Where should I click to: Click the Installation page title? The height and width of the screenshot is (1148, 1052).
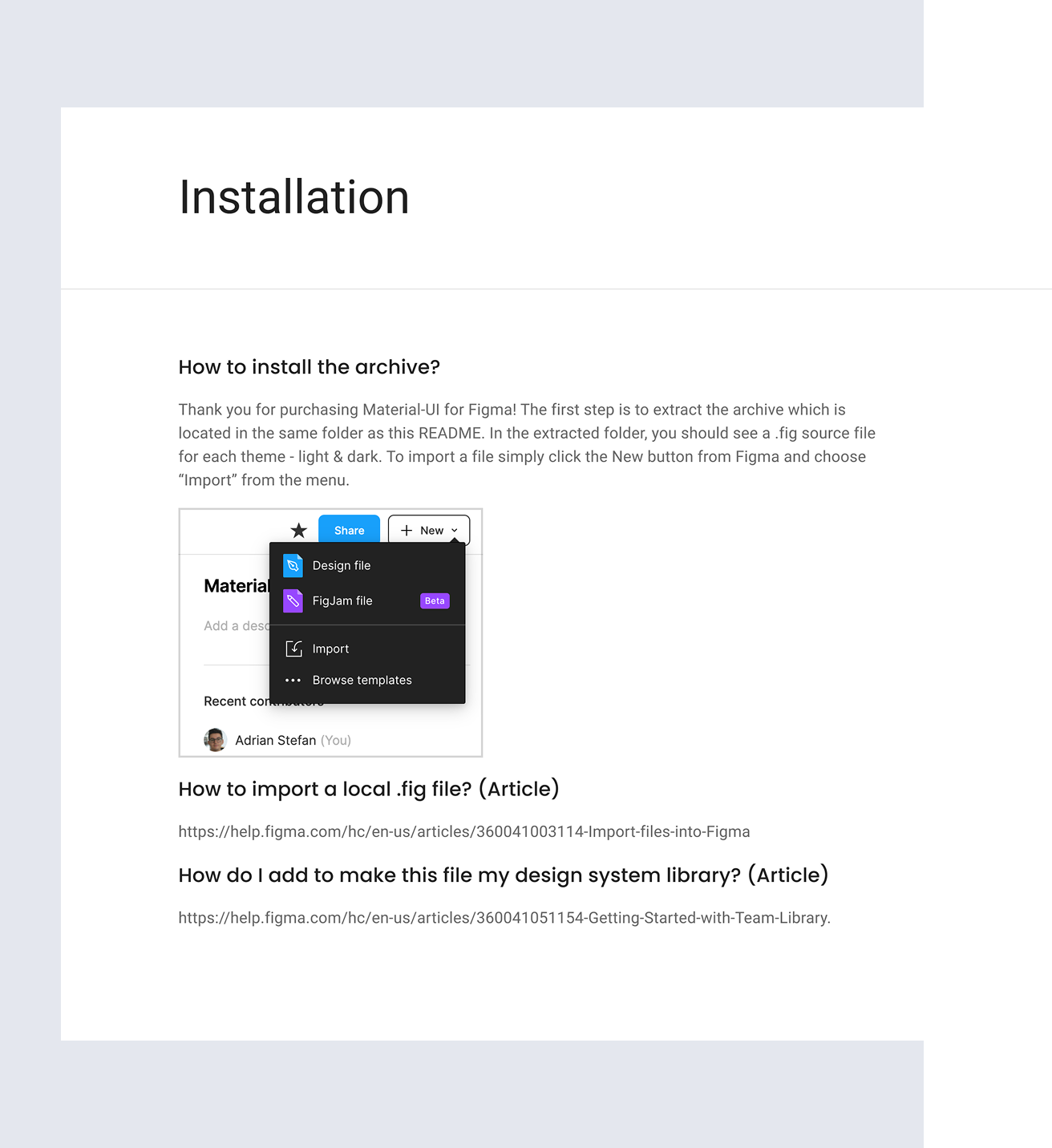294,197
